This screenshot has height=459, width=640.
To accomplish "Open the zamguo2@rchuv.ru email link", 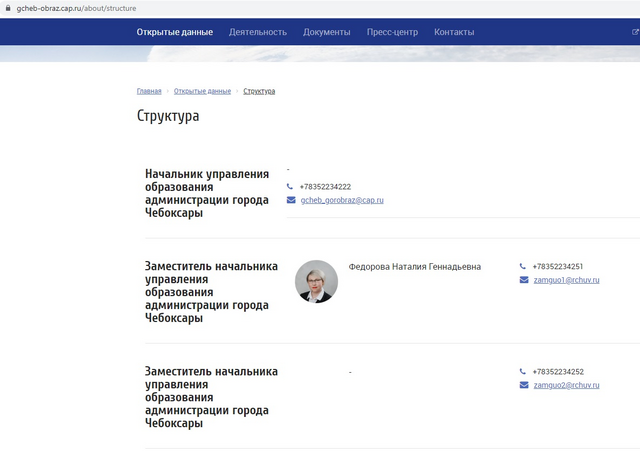I will 566,385.
